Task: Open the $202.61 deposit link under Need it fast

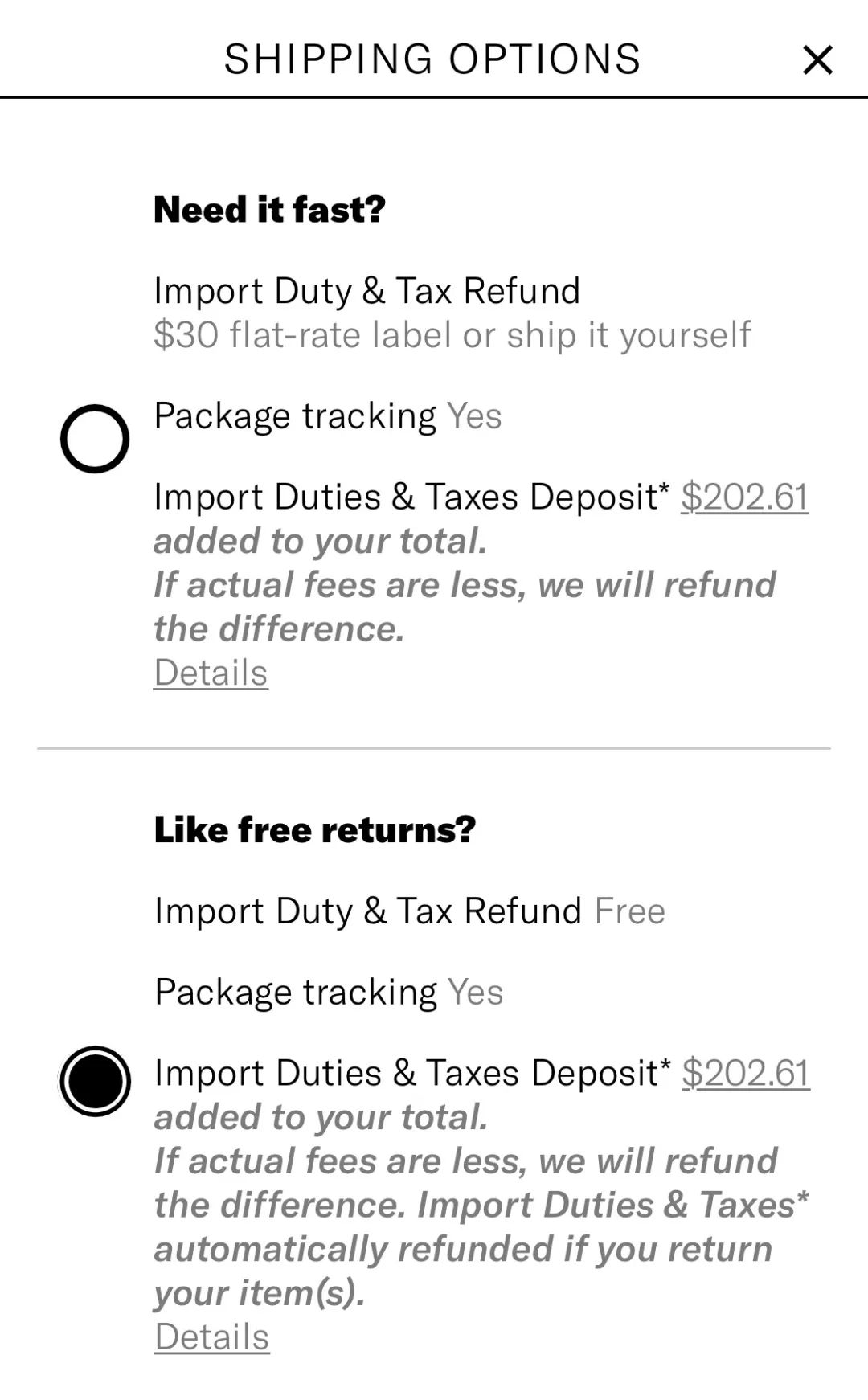Action: click(x=744, y=497)
